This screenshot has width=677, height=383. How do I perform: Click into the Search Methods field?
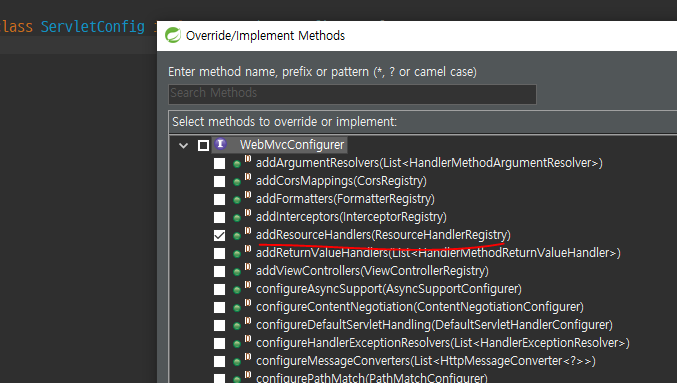pos(352,94)
